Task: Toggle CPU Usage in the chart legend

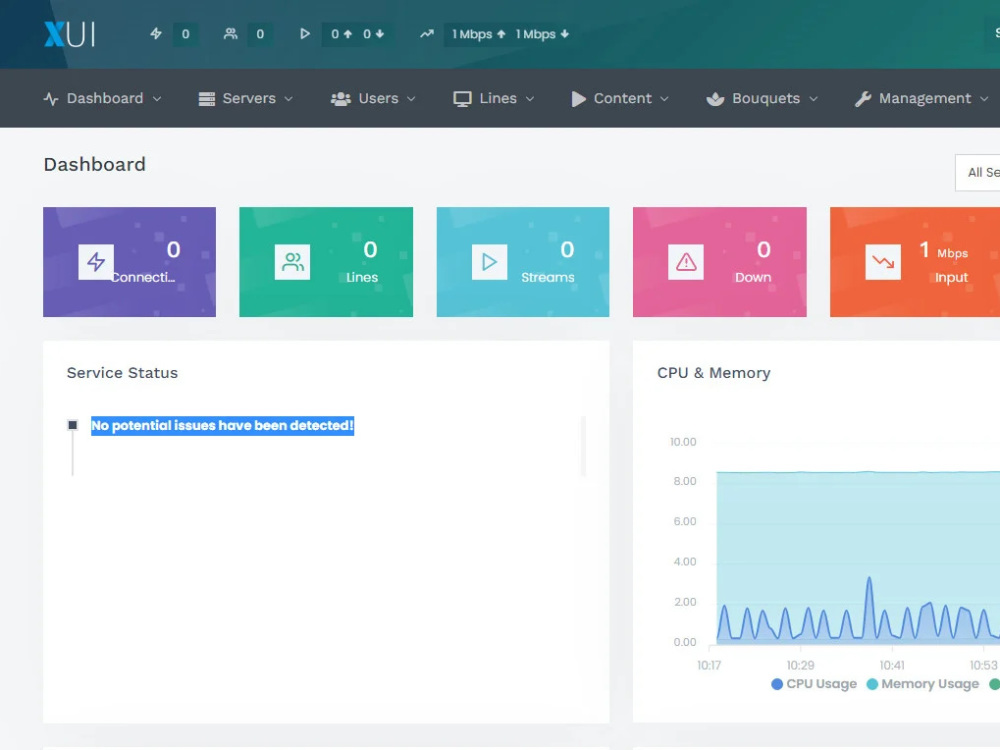Action: [814, 684]
